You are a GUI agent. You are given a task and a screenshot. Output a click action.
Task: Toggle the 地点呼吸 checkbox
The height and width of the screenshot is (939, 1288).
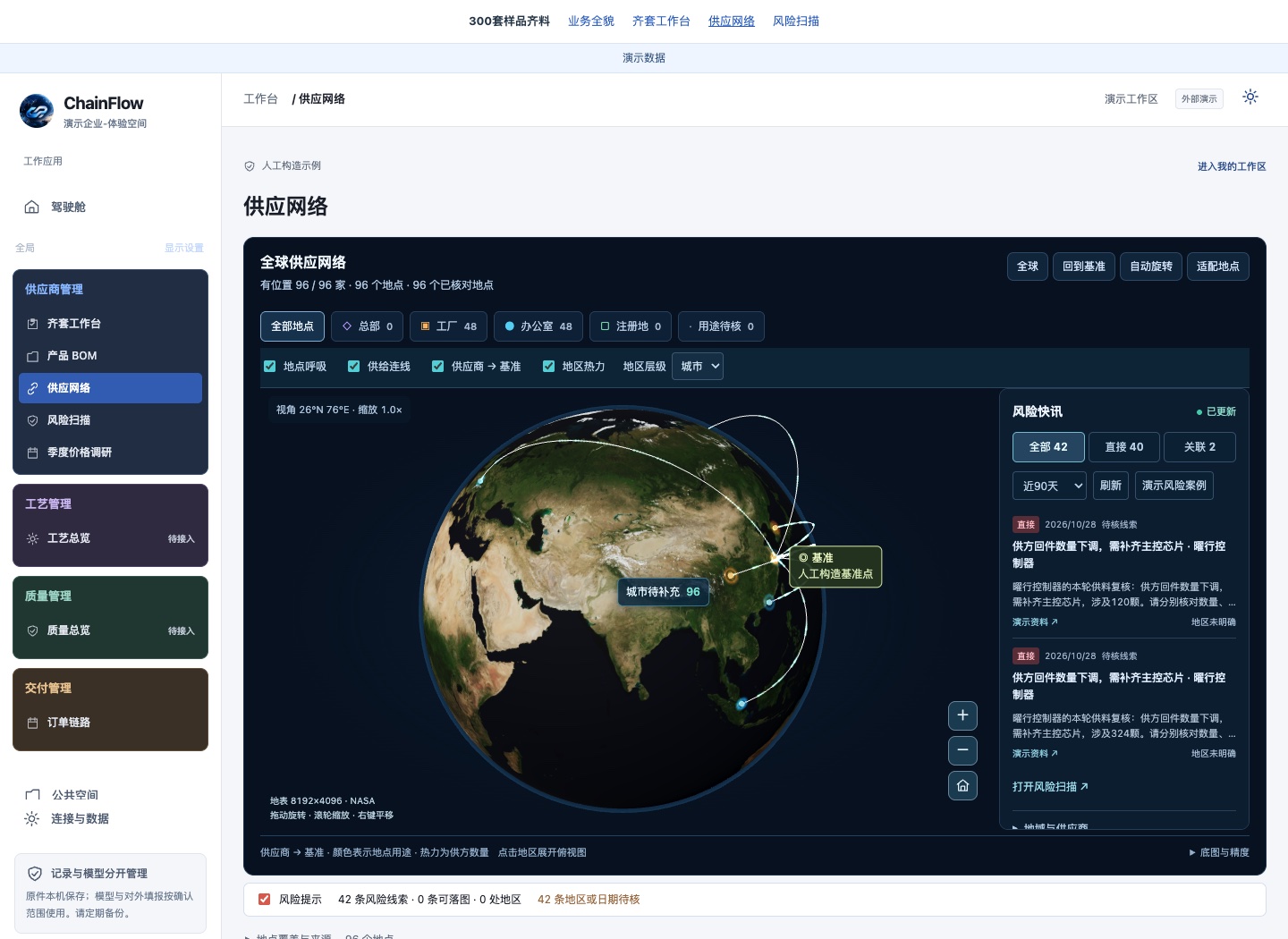[x=269, y=366]
